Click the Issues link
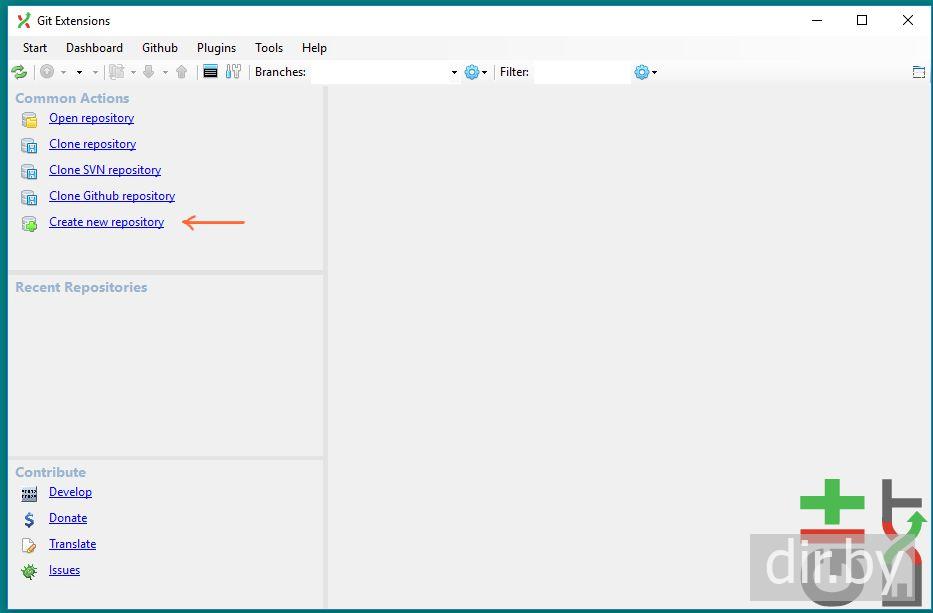 pos(64,570)
